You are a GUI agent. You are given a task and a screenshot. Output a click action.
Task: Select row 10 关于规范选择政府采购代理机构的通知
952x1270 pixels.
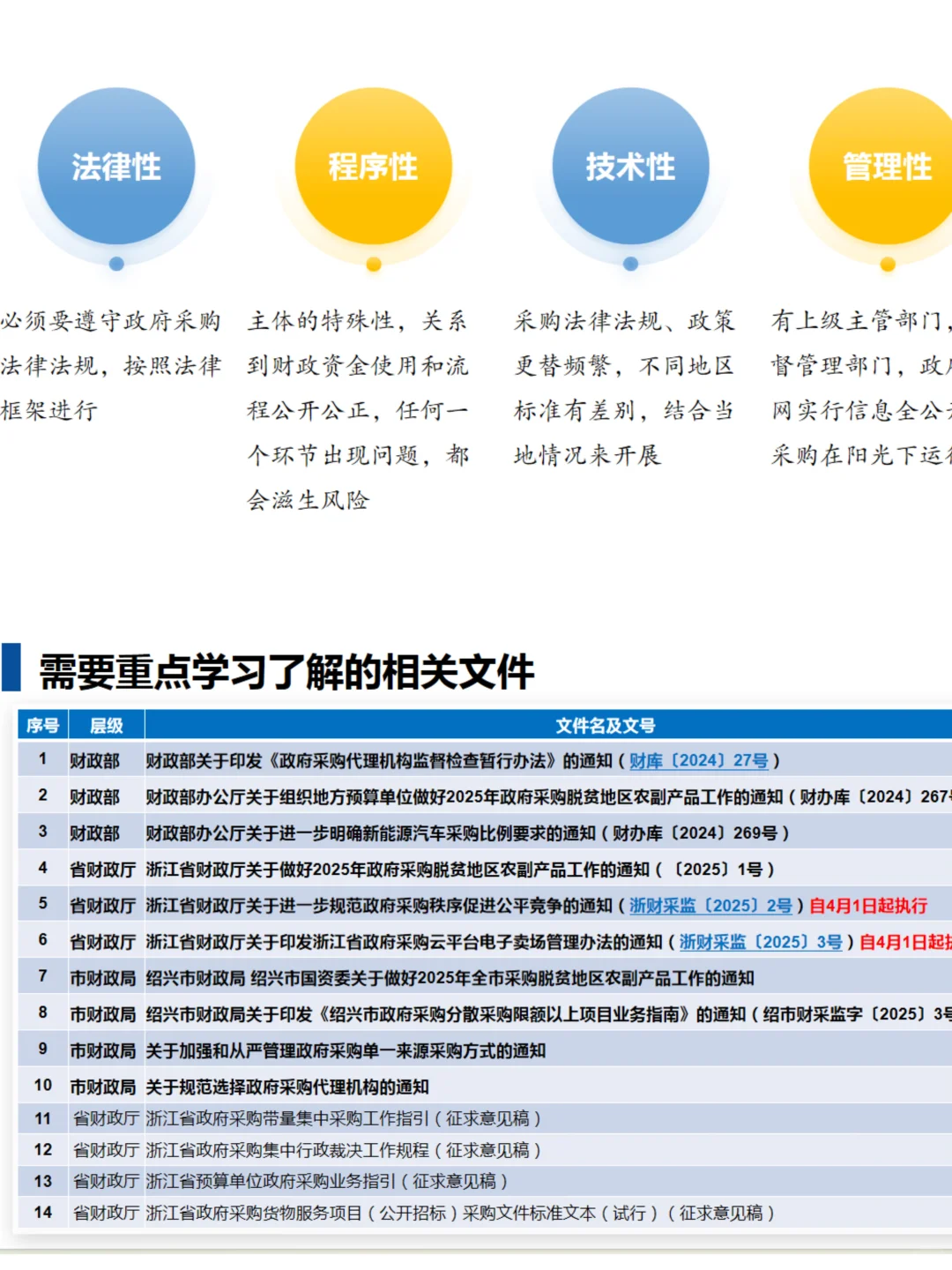(x=485, y=1087)
